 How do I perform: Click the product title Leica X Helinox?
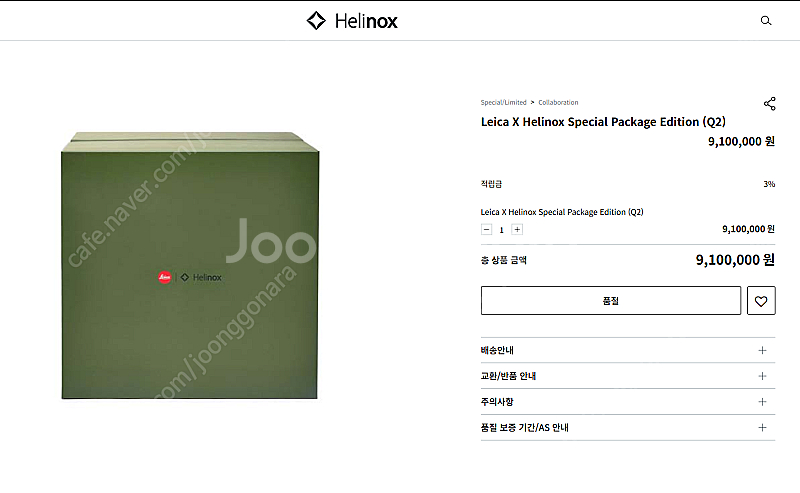click(x=603, y=122)
